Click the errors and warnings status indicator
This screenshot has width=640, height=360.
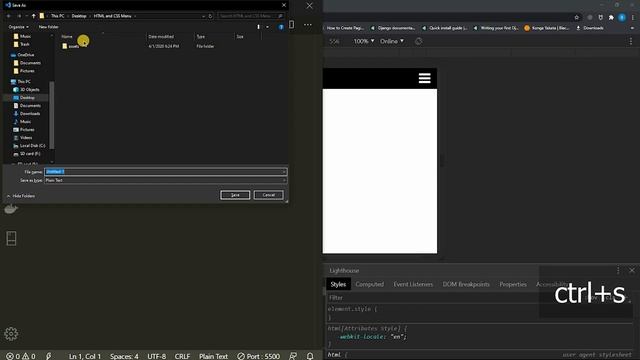point(21,356)
